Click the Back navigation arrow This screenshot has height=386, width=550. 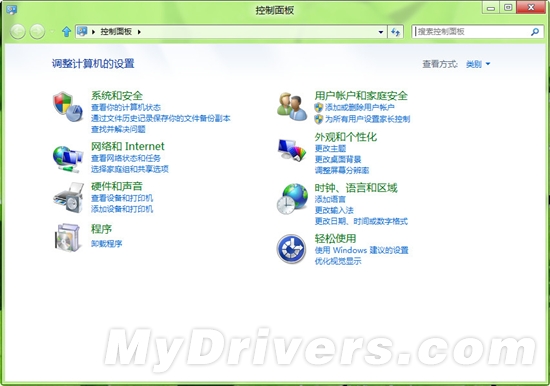coord(18,32)
